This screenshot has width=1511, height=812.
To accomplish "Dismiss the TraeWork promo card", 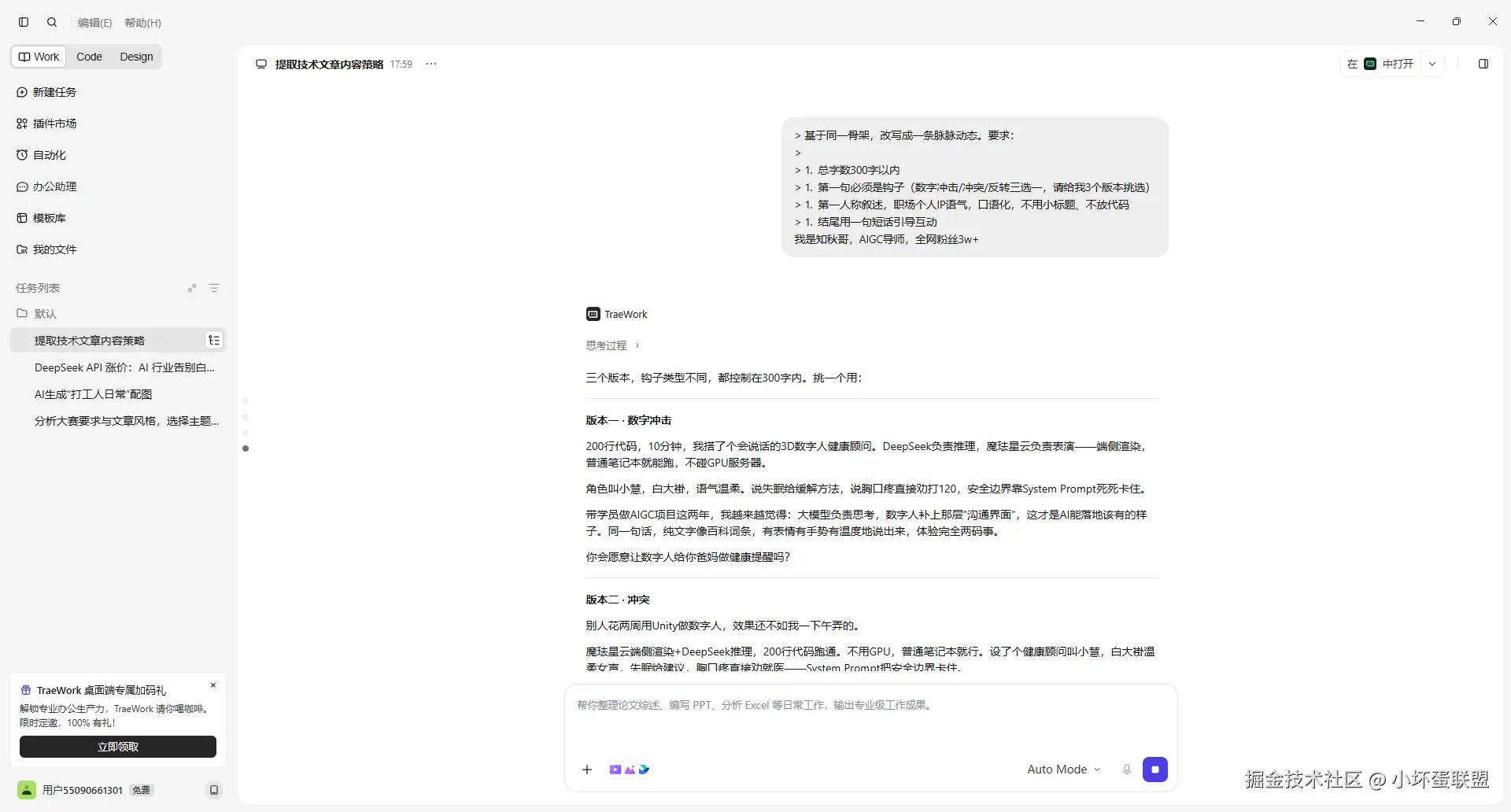I will point(213,685).
